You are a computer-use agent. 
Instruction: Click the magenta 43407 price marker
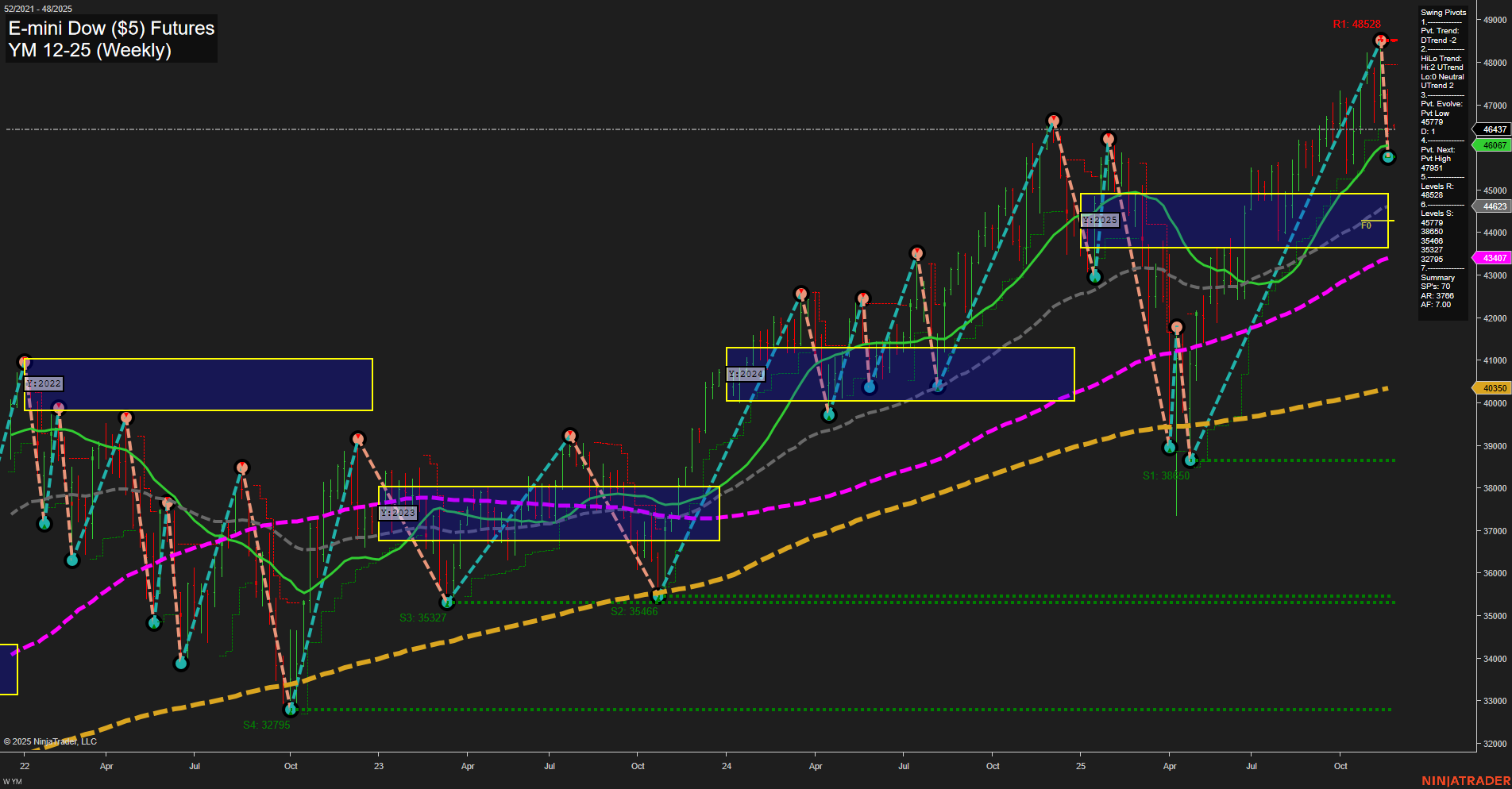point(1491,257)
